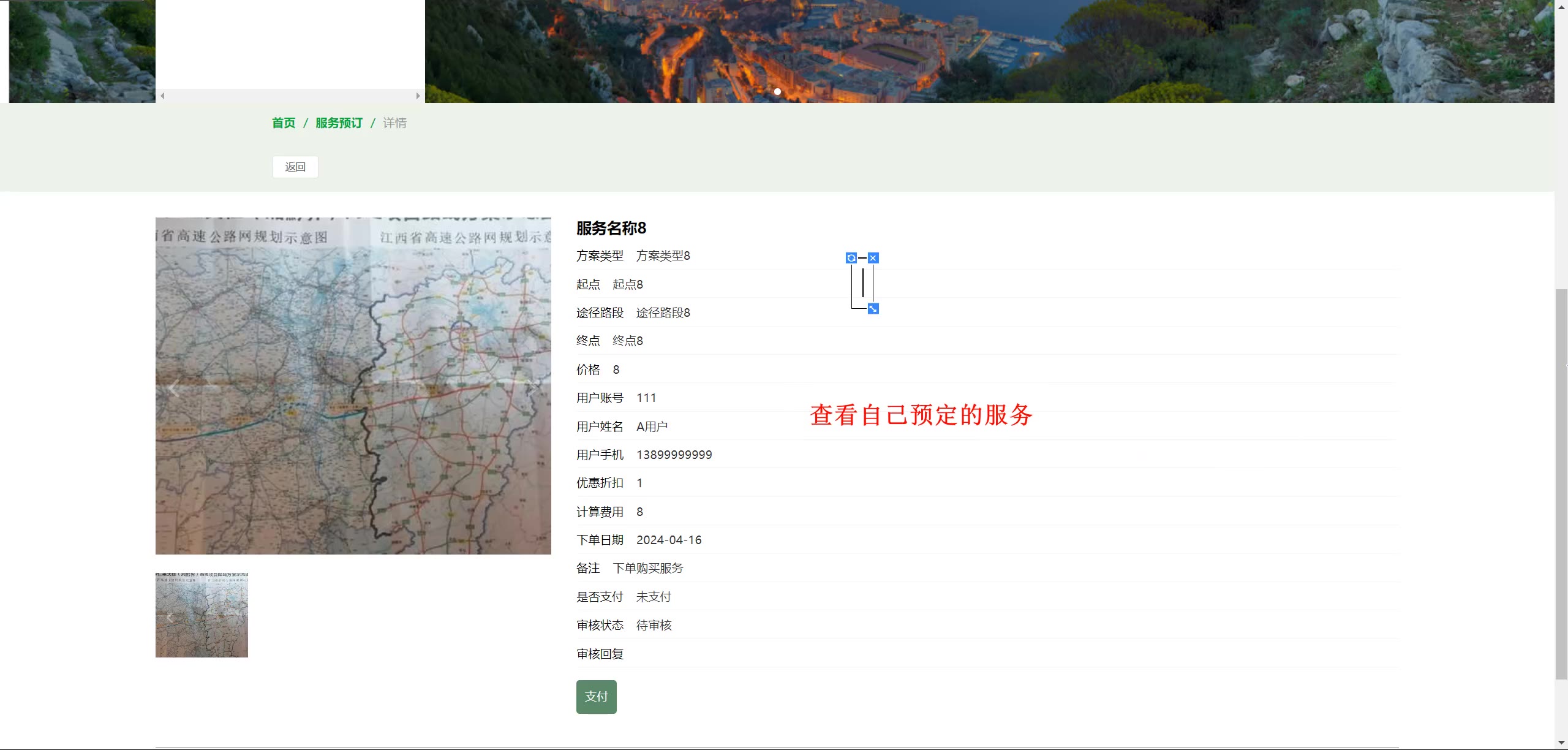Click right arrow of horizontal scrollbar
This screenshot has width=1568, height=750.
tap(418, 96)
